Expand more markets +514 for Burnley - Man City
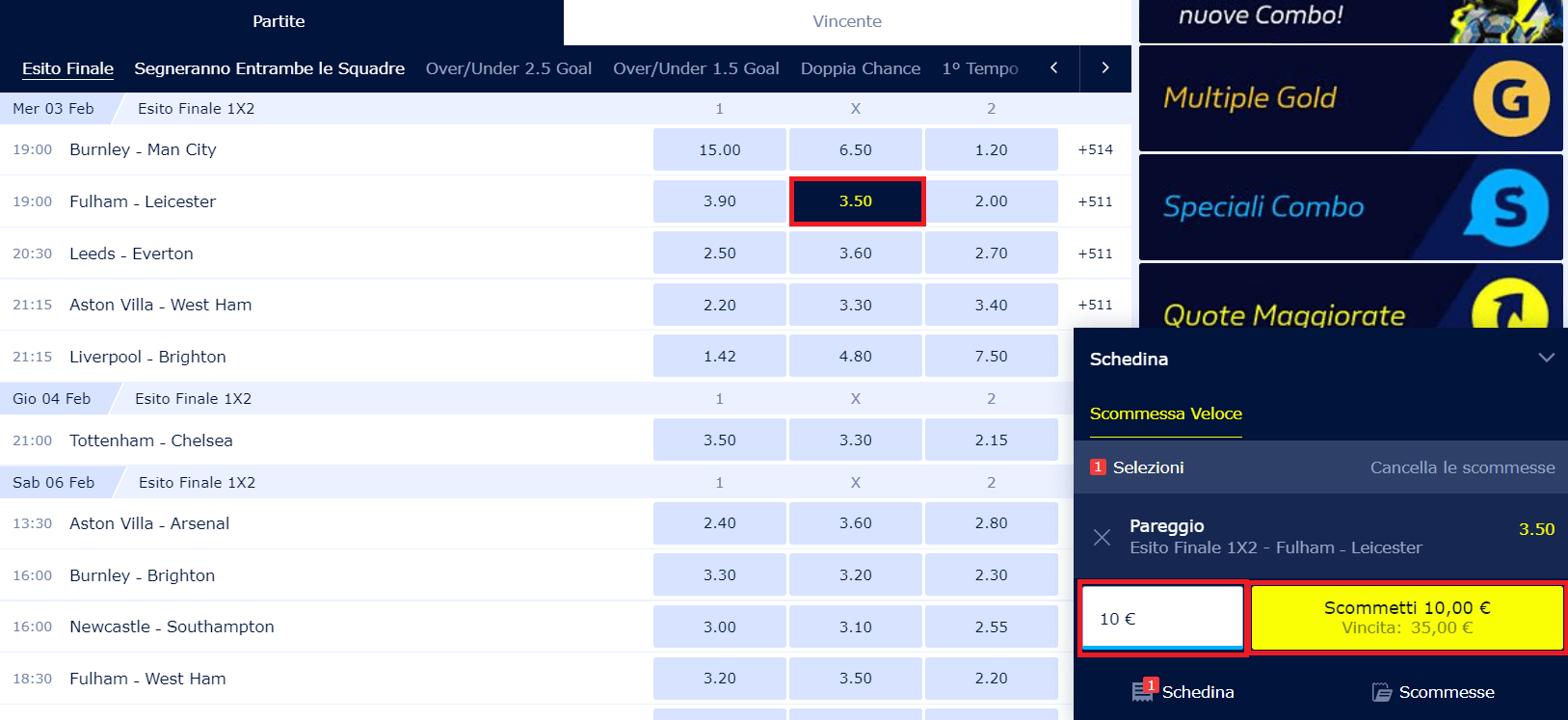1568x720 pixels. [x=1095, y=149]
